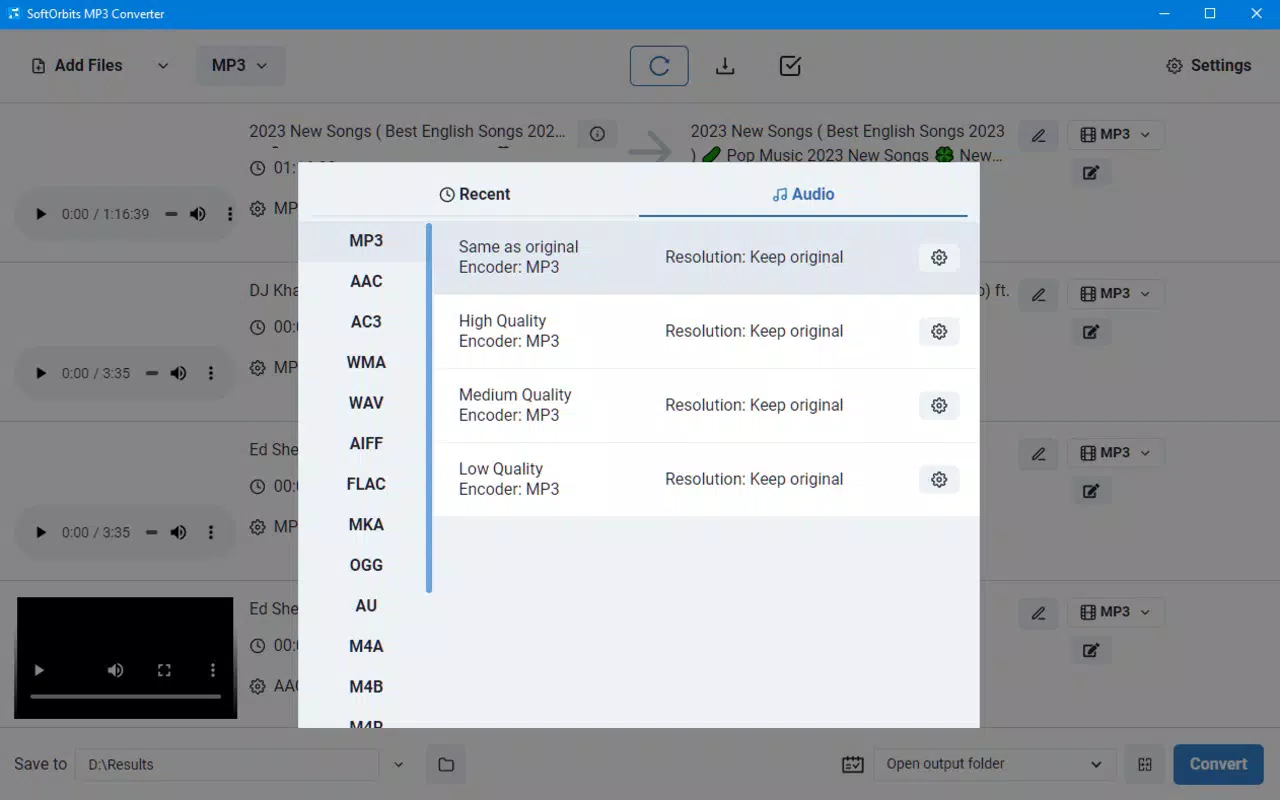The width and height of the screenshot is (1280, 800).
Task: Choose the Low Quality preset
Action: coord(706,479)
